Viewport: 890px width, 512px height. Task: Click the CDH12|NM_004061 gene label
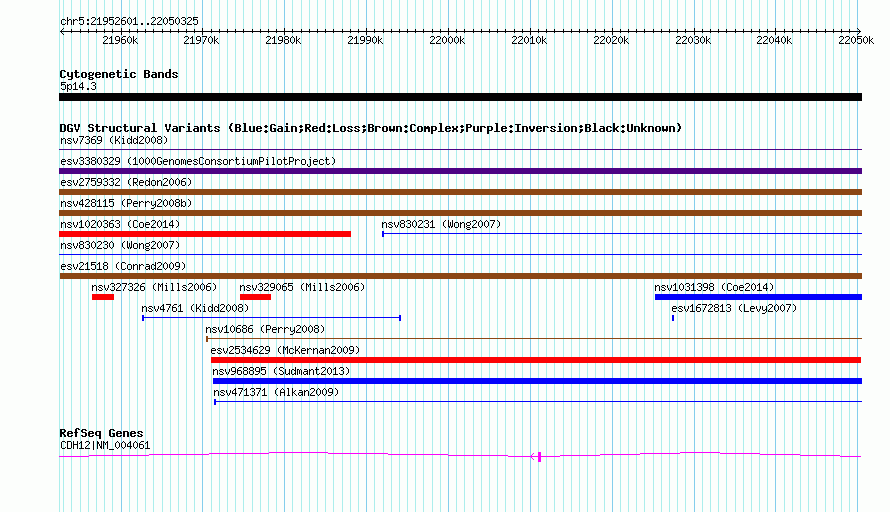click(x=105, y=446)
